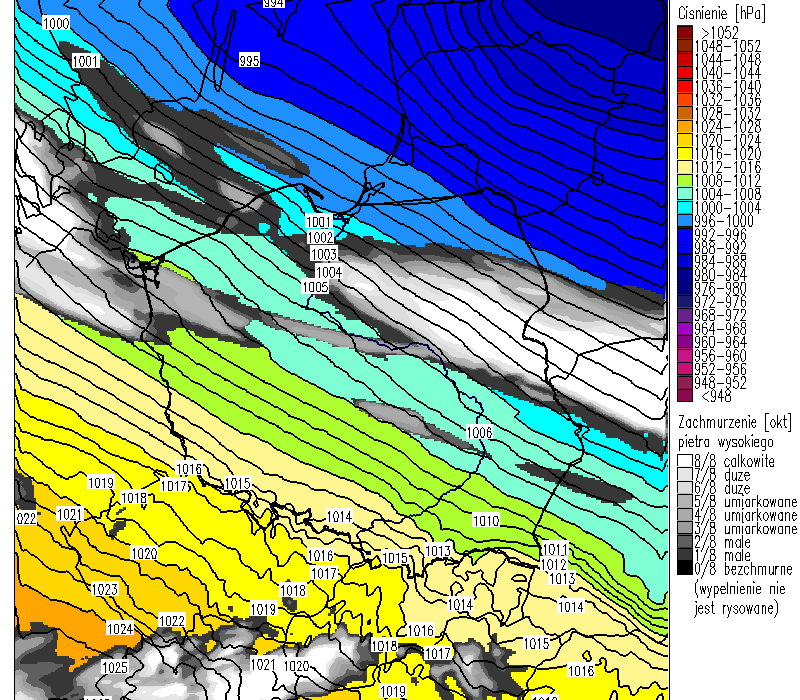Image resolution: width=800 pixels, height=700 pixels.
Task: Click the '1010' isobar label on the map
Action: pos(486,521)
